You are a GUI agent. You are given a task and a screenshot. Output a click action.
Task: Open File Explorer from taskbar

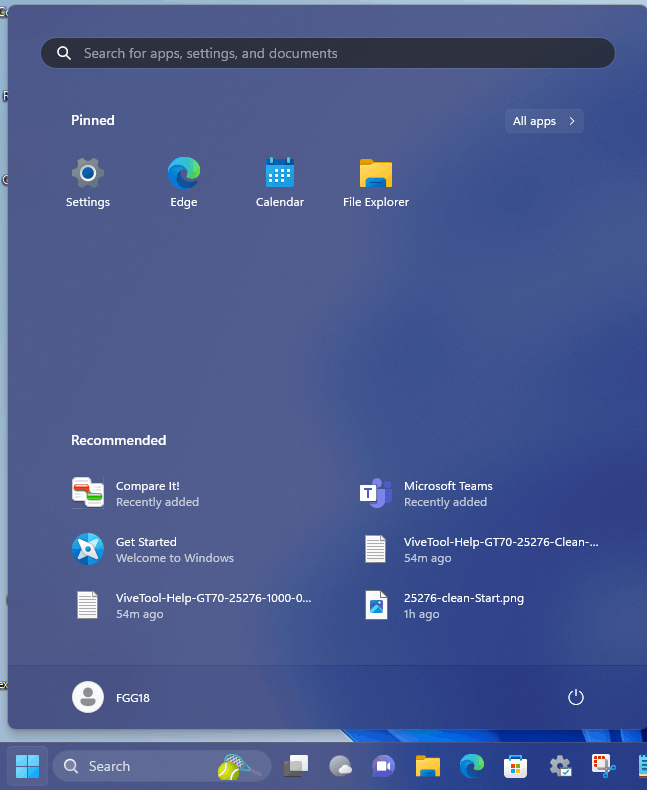428,766
